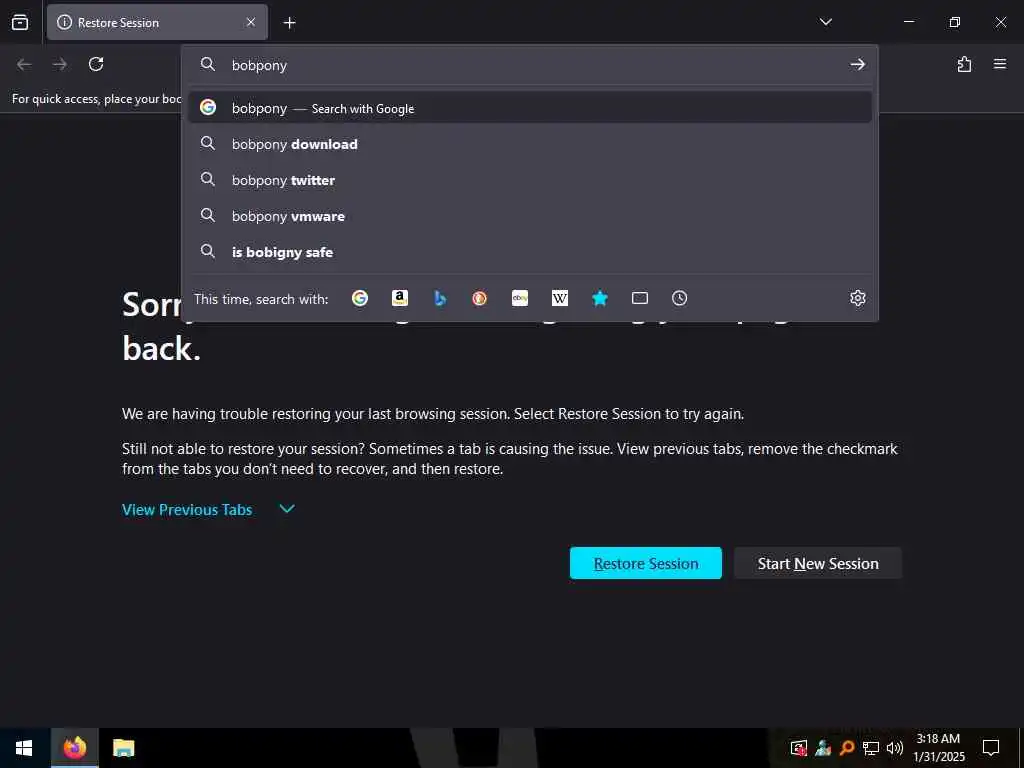Open the list of recent browsing icon at top-left
Screen dimensions: 1024x768
pos(20,22)
